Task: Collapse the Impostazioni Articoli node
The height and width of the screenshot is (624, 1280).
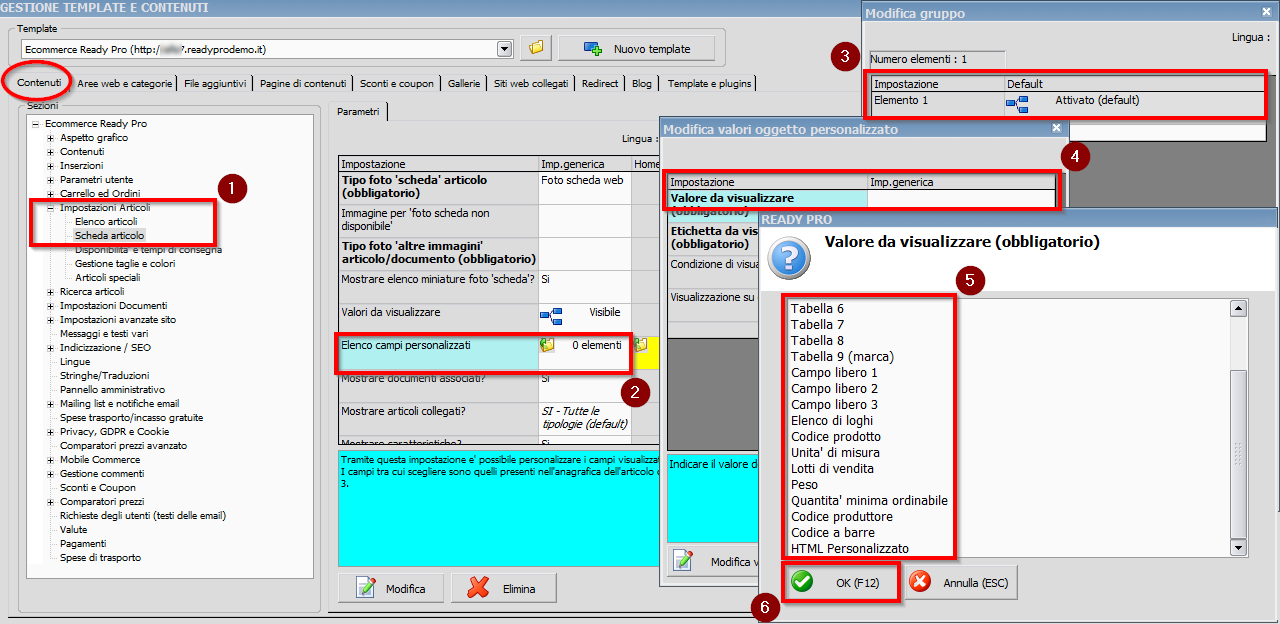Action: pyautogui.click(x=51, y=208)
